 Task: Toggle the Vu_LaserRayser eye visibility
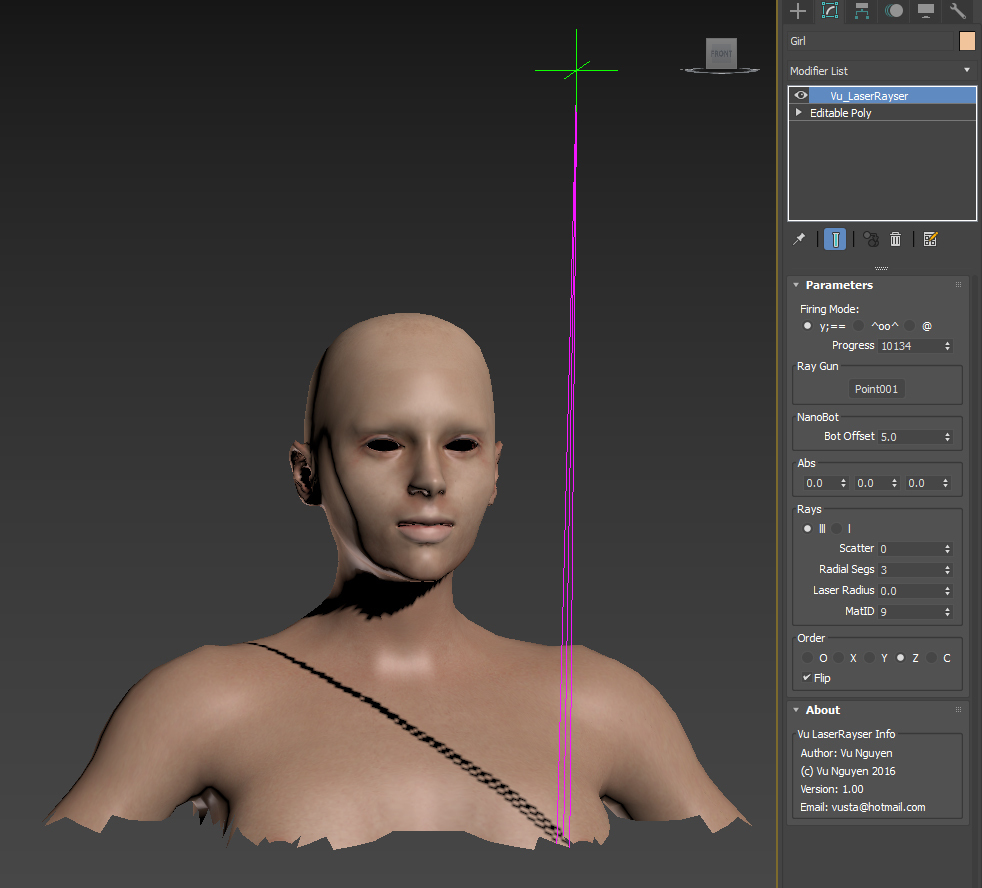tap(800, 95)
